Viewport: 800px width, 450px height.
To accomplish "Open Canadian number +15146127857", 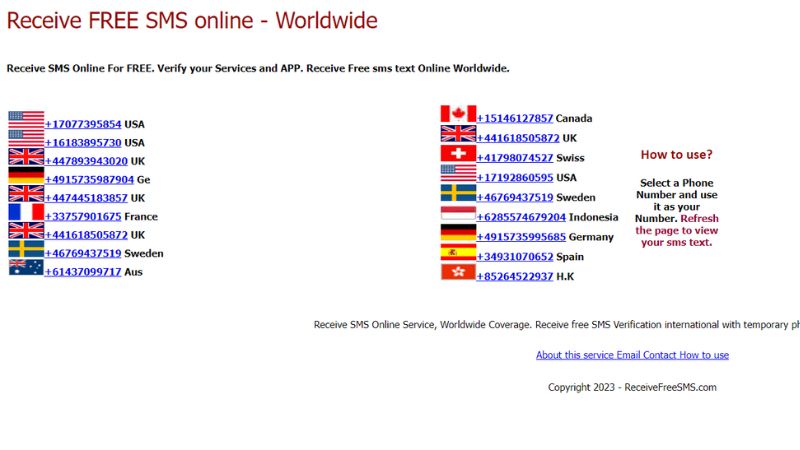I will coord(515,119).
